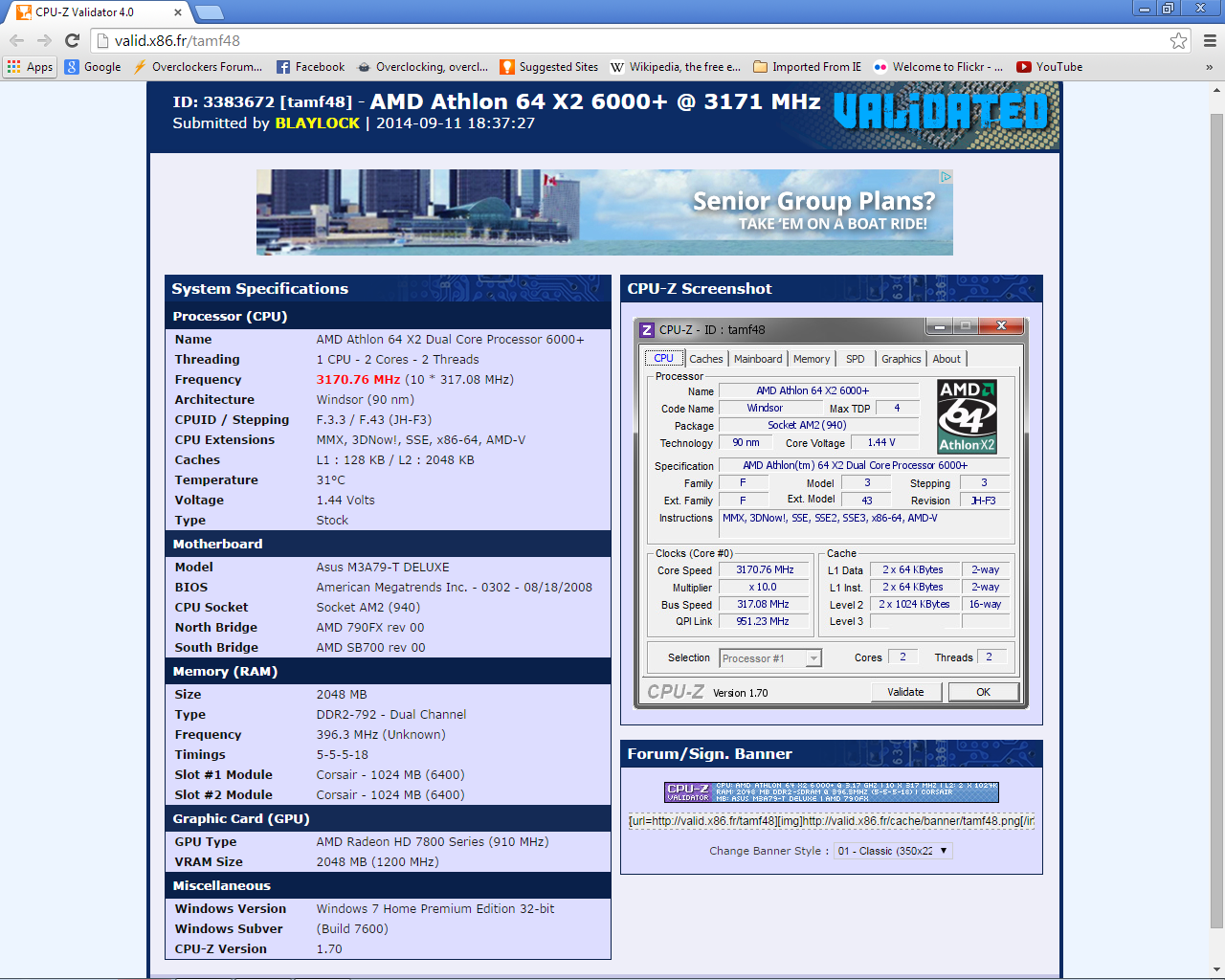
Task: Switch to the Caches tab in CPU-Z
Action: [x=706, y=359]
